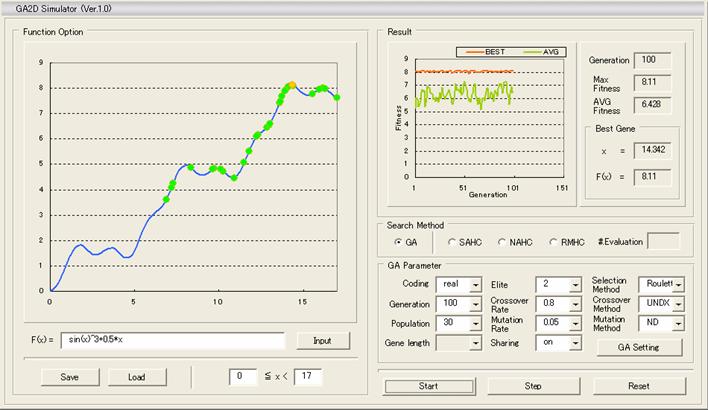Click the Input button for the function
Screen dimensions: 708x410
click(x=323, y=341)
